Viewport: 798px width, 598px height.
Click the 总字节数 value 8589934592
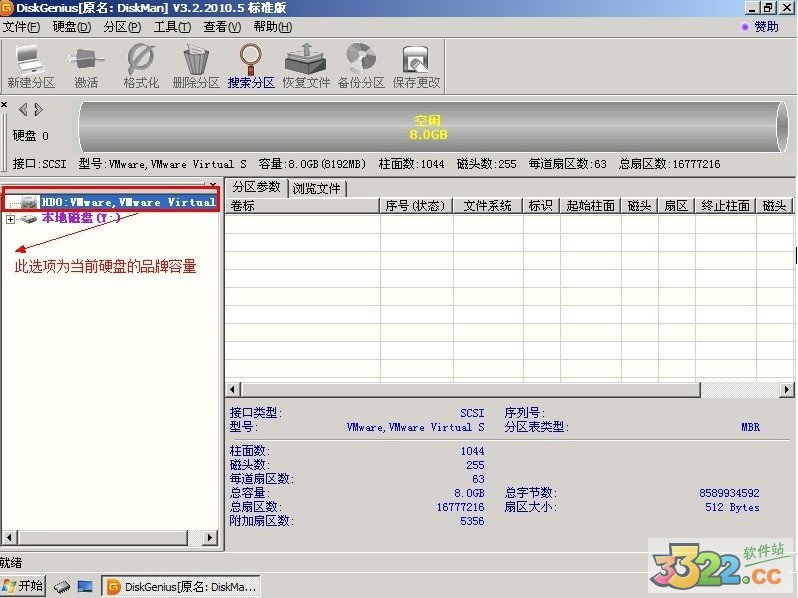point(729,493)
